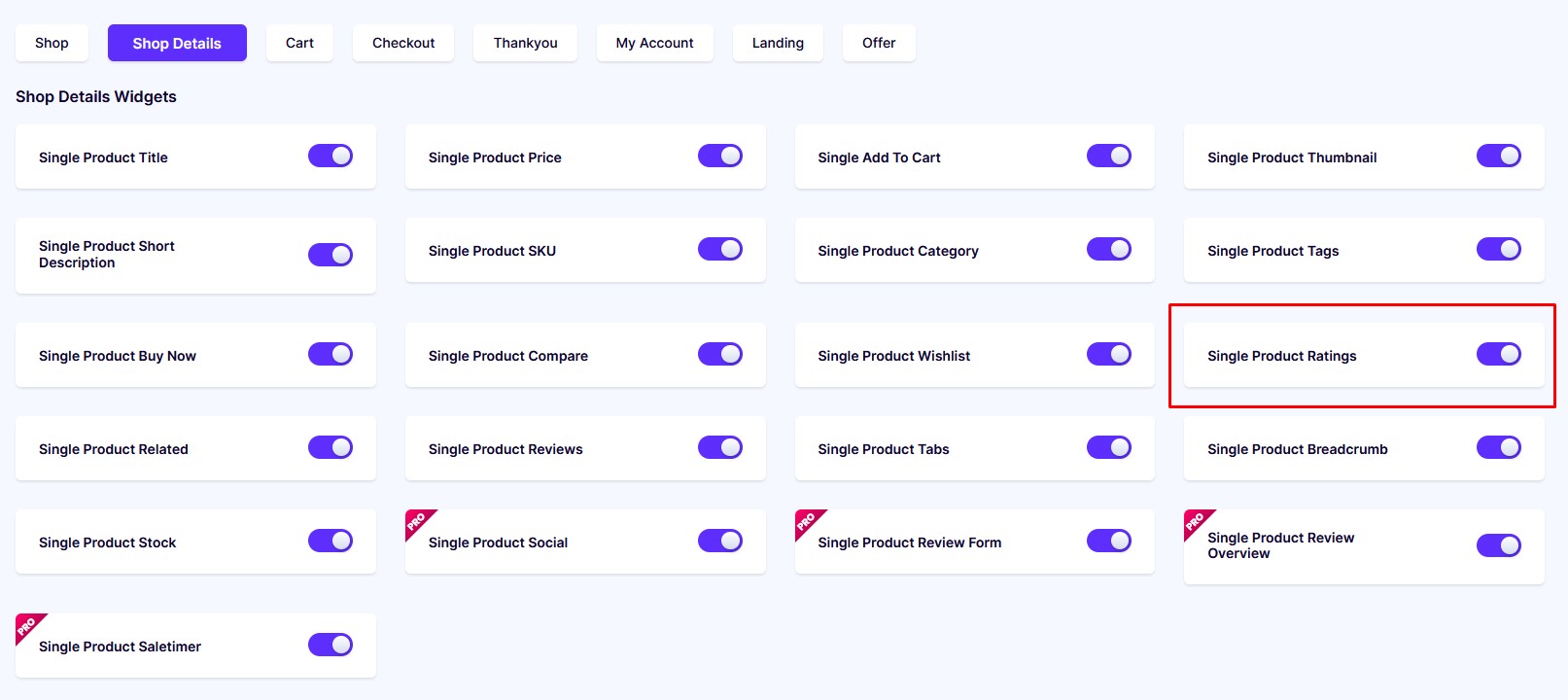Go to the My Account tab
Screen dimensions: 1568x700
point(654,43)
